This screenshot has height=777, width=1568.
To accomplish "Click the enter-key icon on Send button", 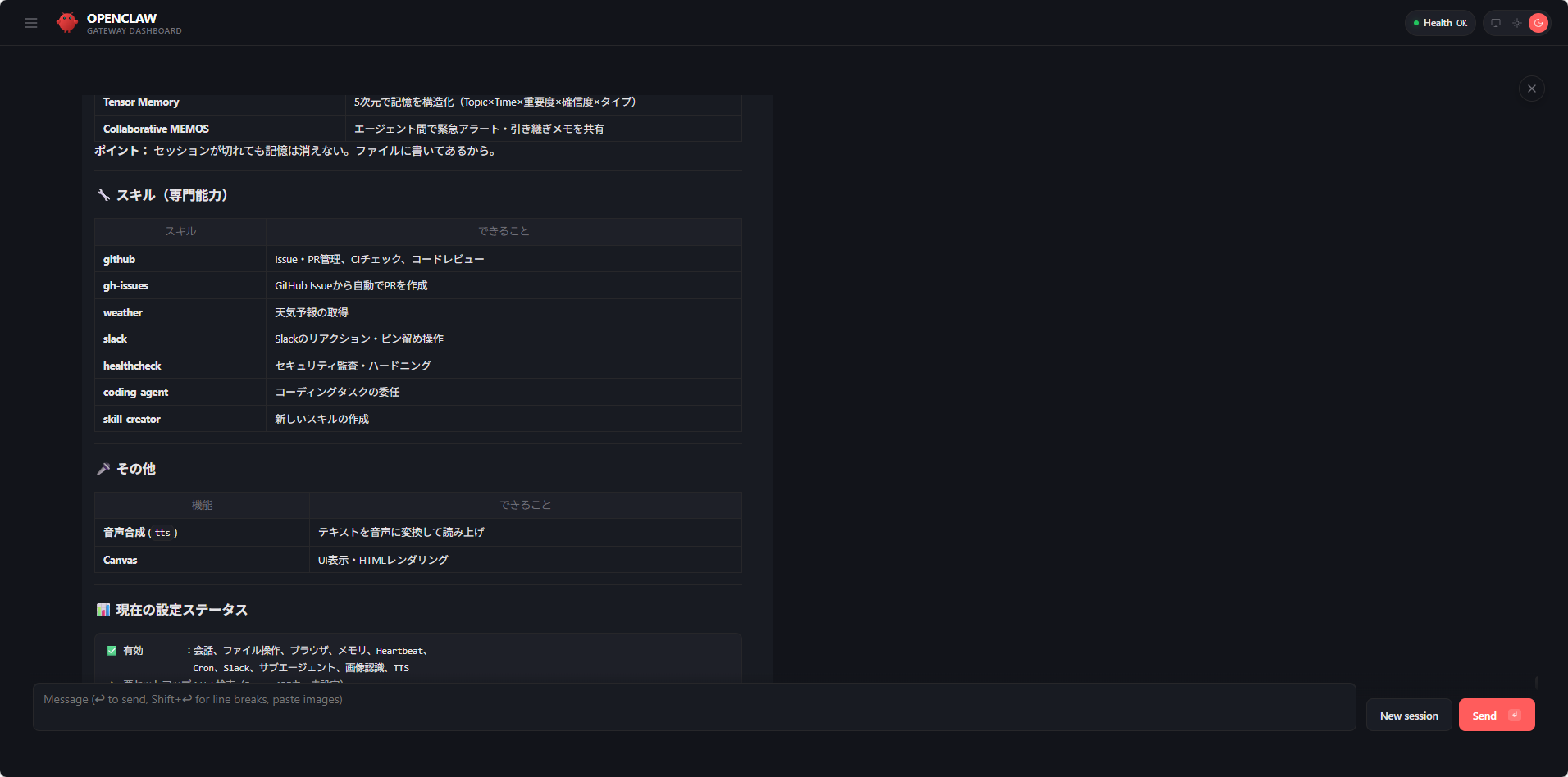I will point(1515,716).
